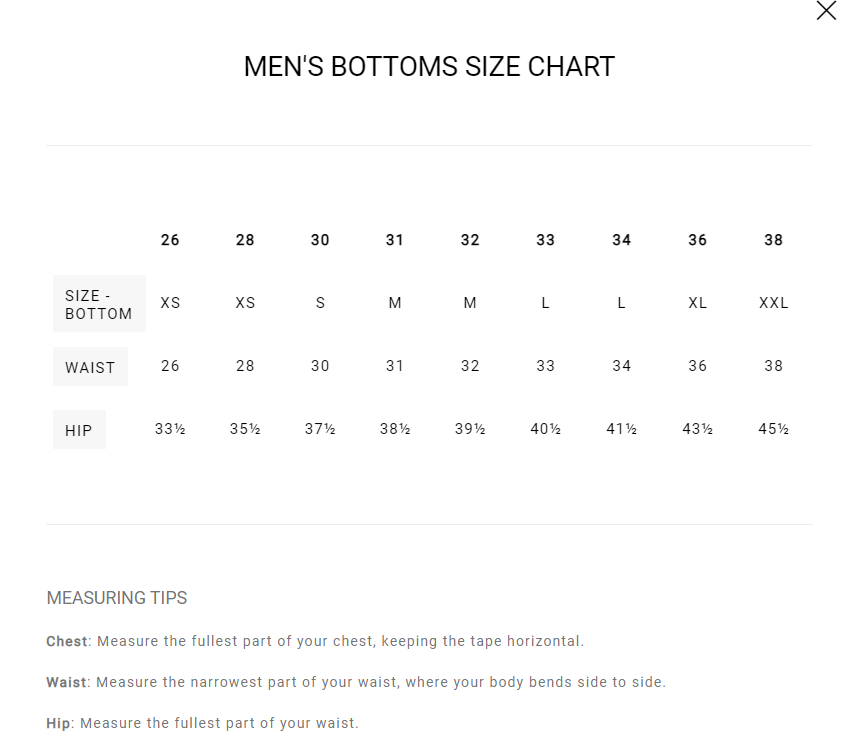Click column header 38
The width and height of the screenshot is (858, 756).
point(773,240)
